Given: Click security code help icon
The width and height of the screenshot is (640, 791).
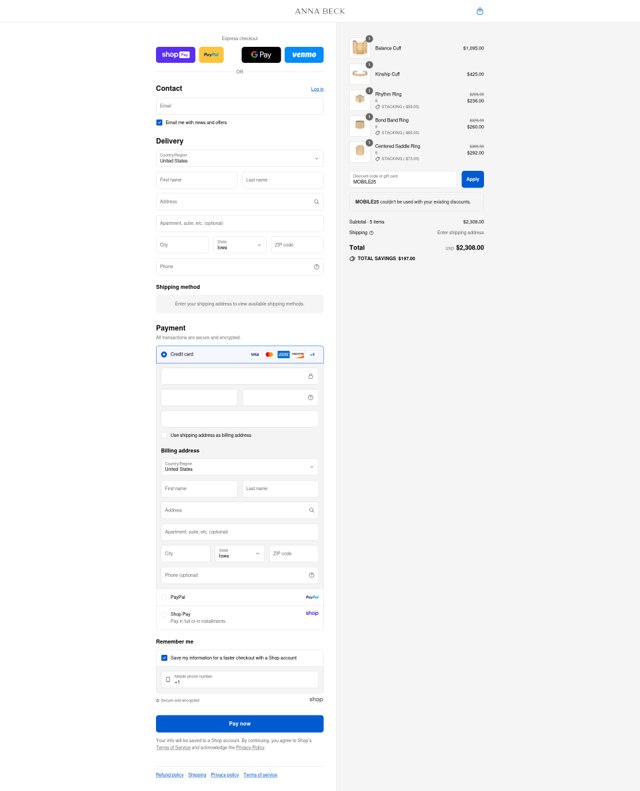Looking at the screenshot, I should [311, 398].
